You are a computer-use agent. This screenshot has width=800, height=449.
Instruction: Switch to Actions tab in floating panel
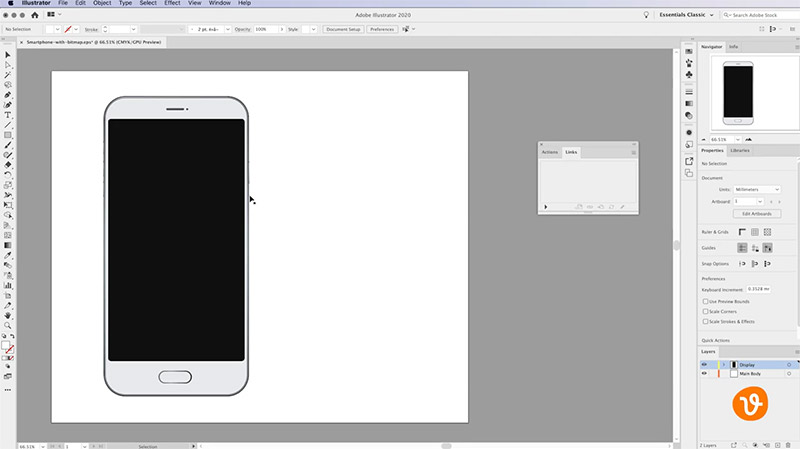click(x=549, y=152)
